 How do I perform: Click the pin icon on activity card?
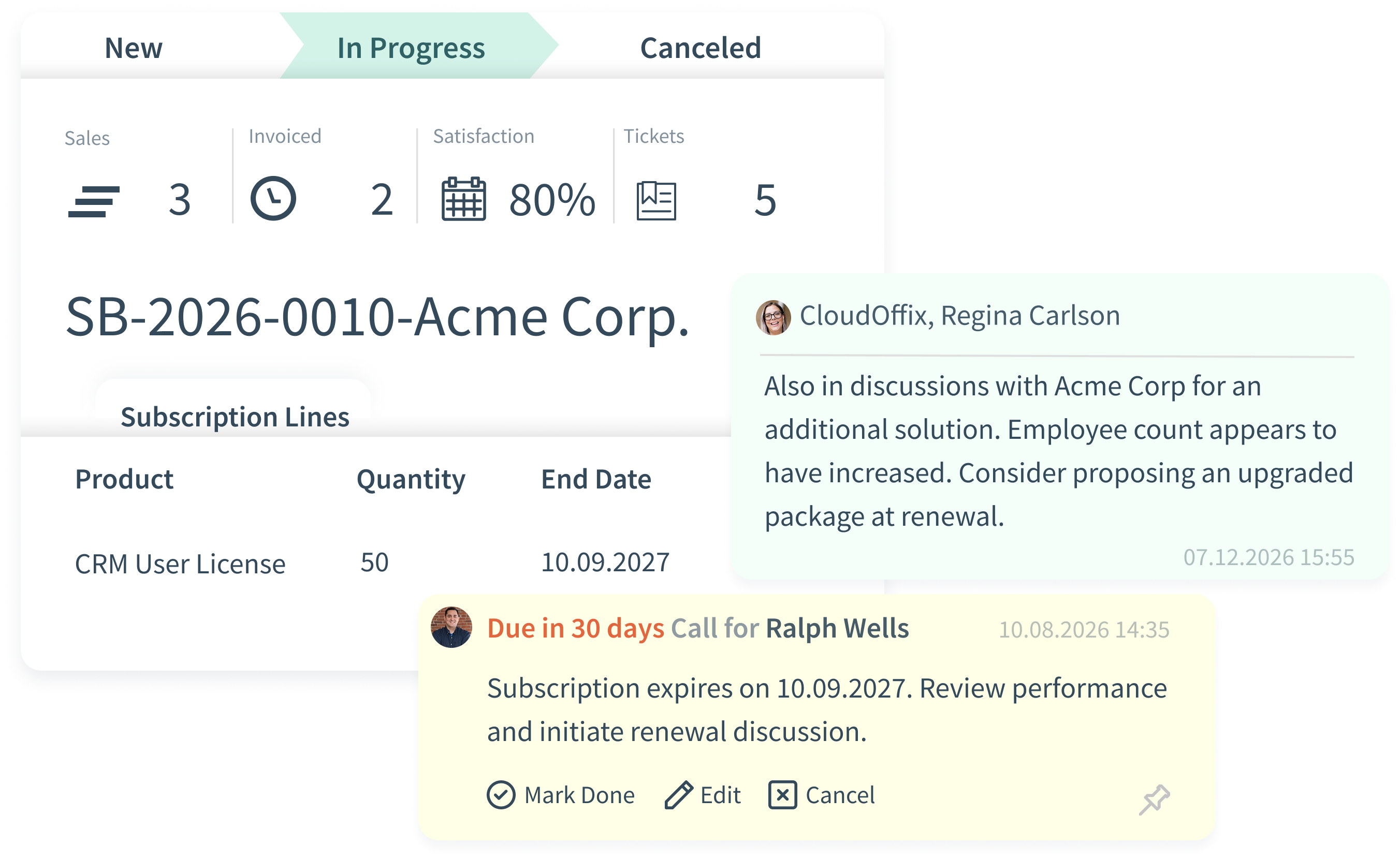coord(1154,799)
